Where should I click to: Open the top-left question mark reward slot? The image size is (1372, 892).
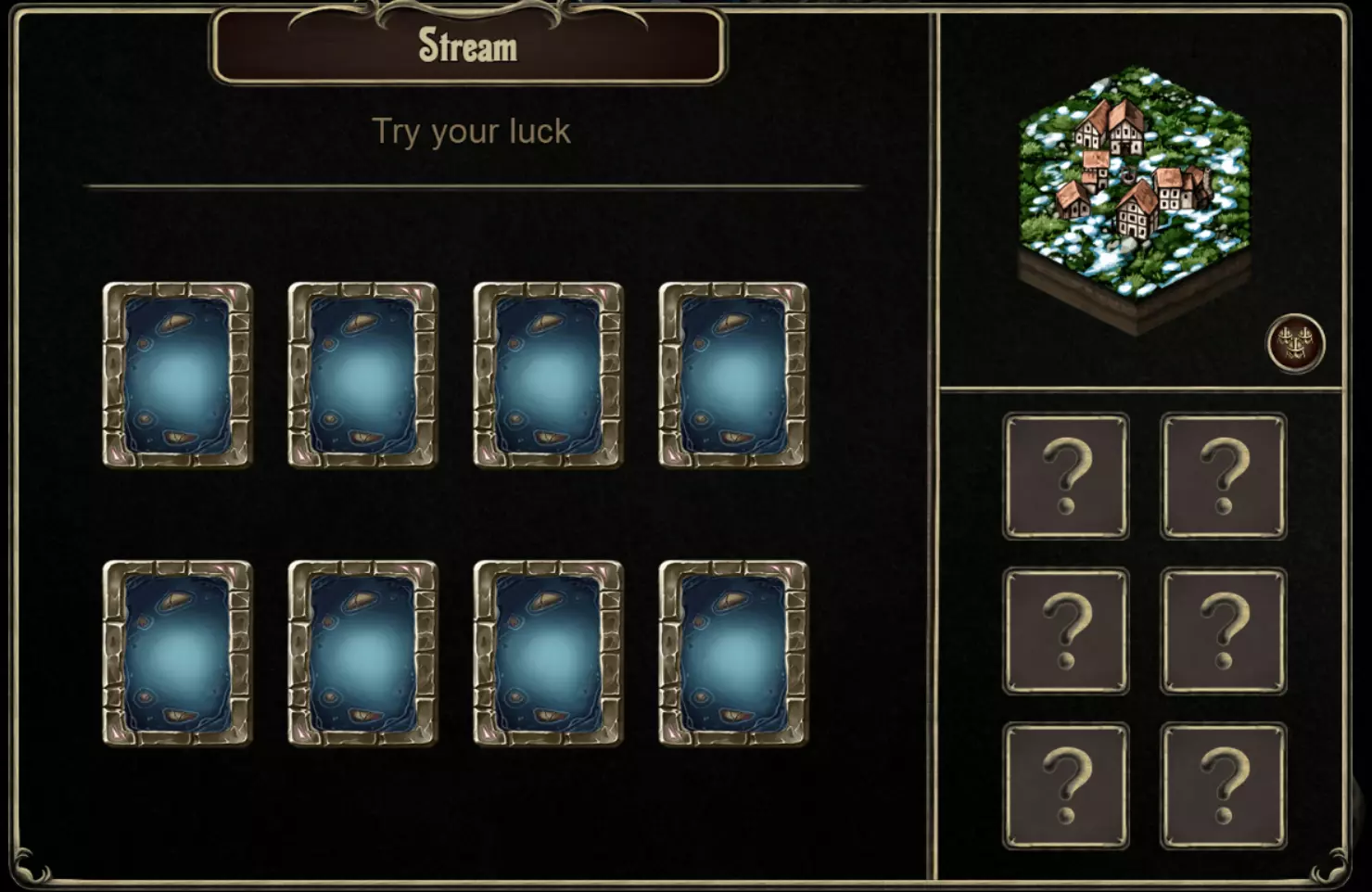(x=1066, y=476)
